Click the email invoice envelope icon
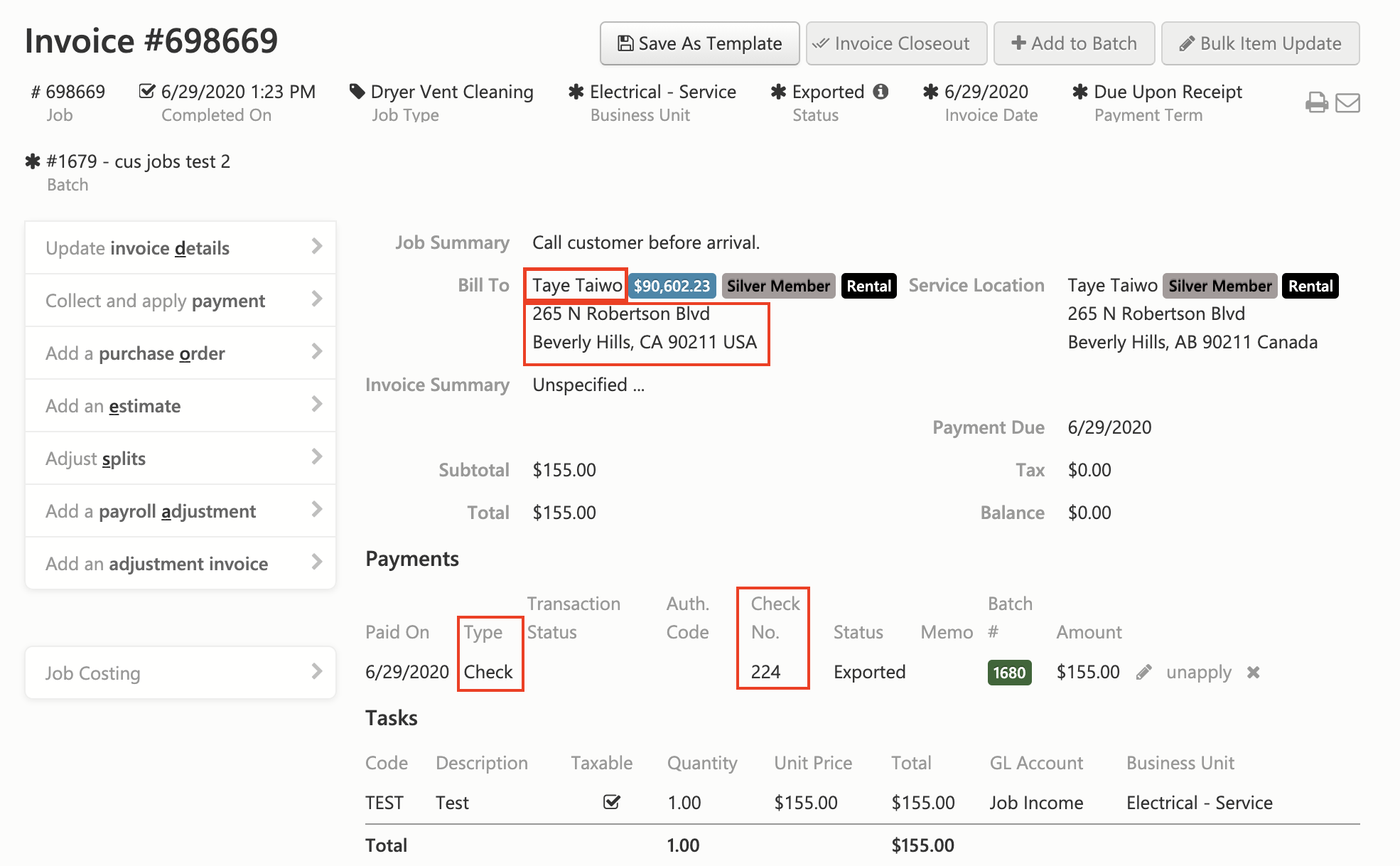 [x=1347, y=103]
